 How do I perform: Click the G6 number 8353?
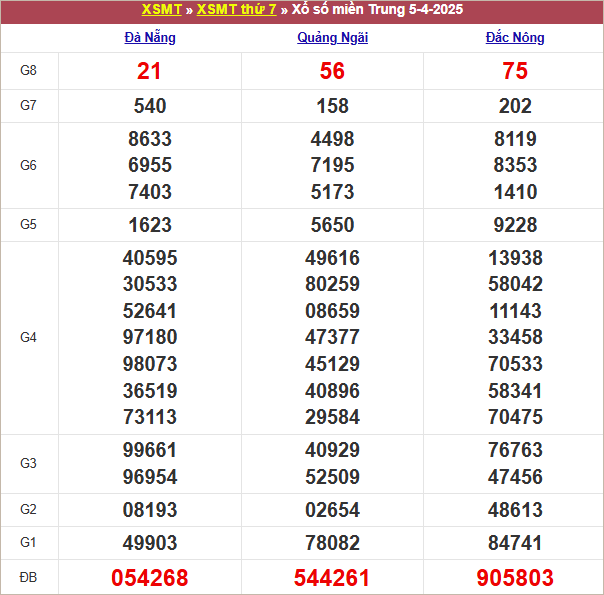tap(515, 165)
